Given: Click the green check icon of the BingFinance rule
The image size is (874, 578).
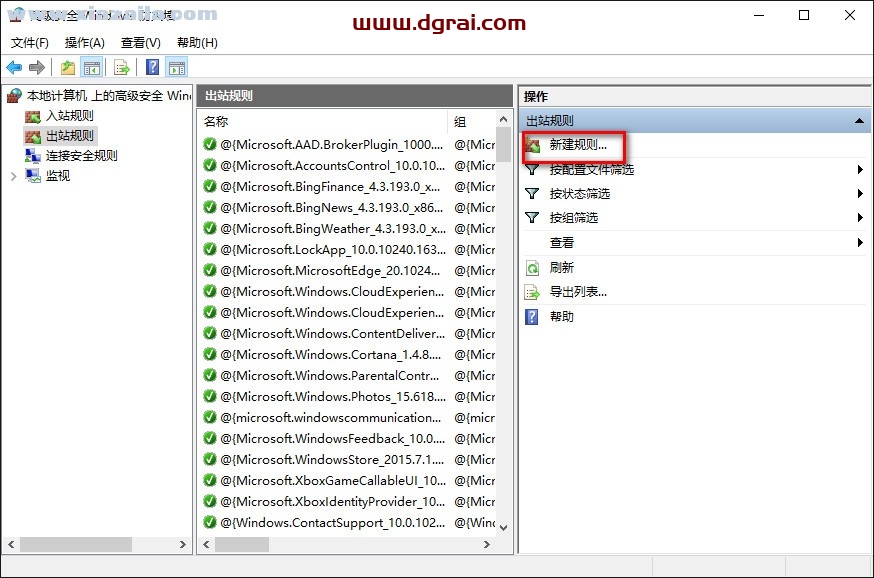Looking at the screenshot, I should tap(210, 186).
